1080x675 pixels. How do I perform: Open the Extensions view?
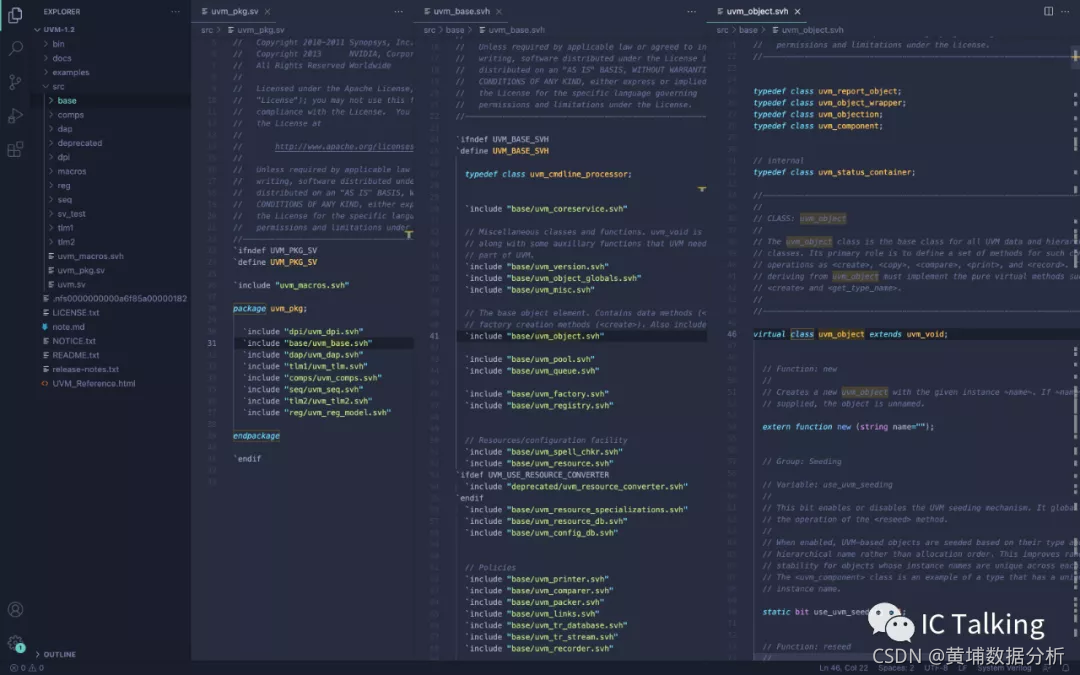[x=15, y=149]
